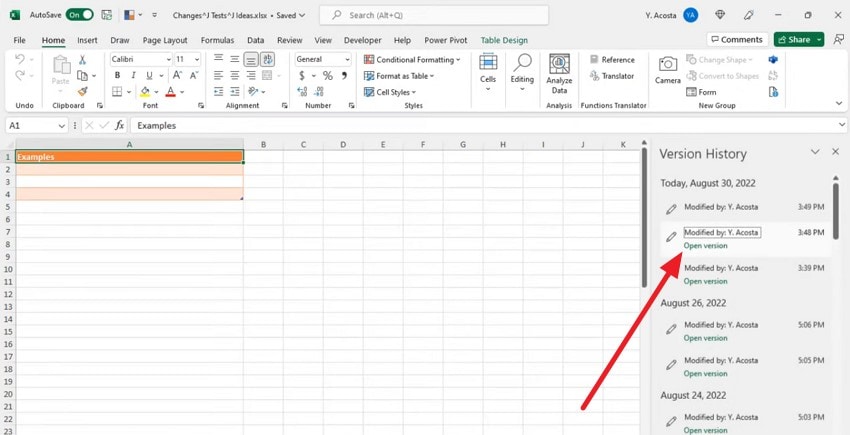This screenshot has width=850, height=435.
Task: Decrease font size with the smaller A
Action: (x=193, y=75)
